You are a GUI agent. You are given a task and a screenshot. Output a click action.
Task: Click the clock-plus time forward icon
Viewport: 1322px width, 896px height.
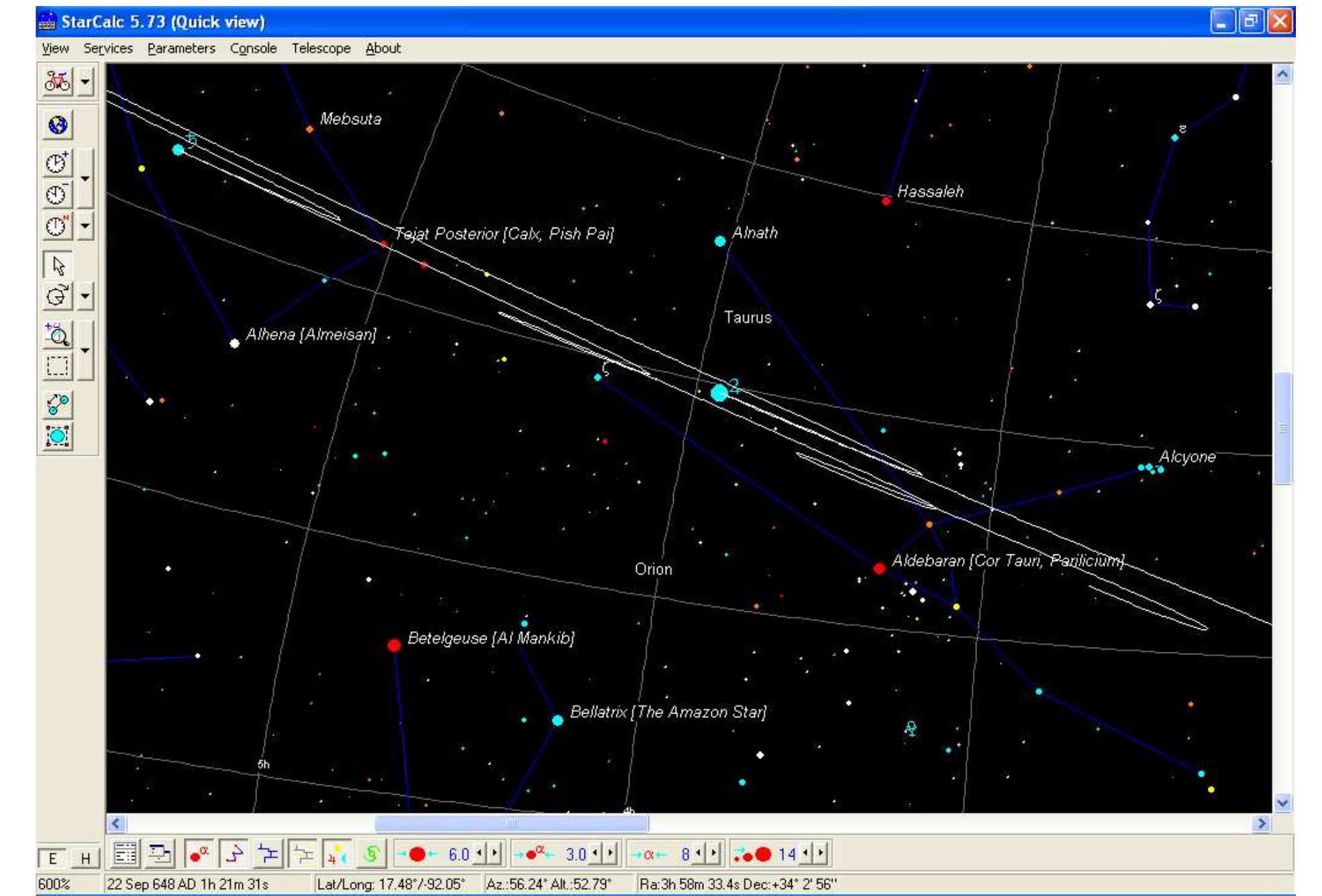click(57, 163)
